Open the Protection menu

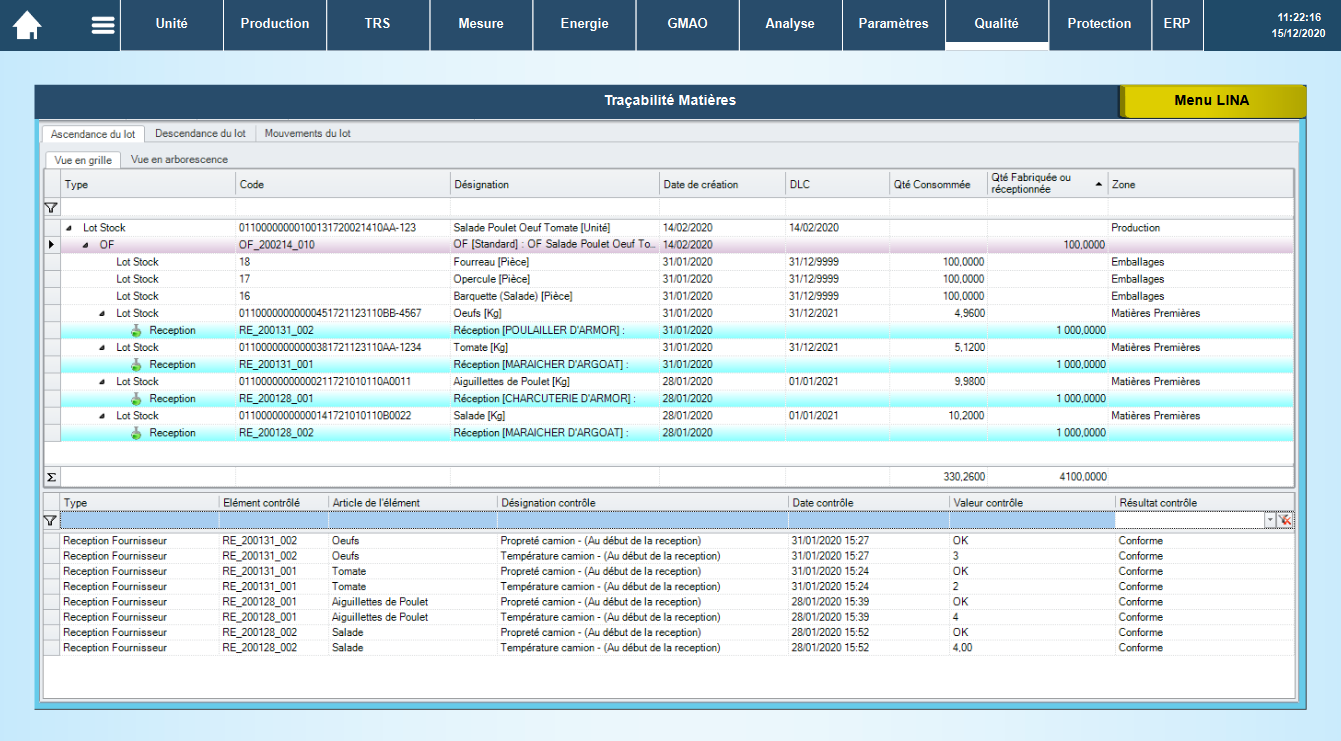1099,24
